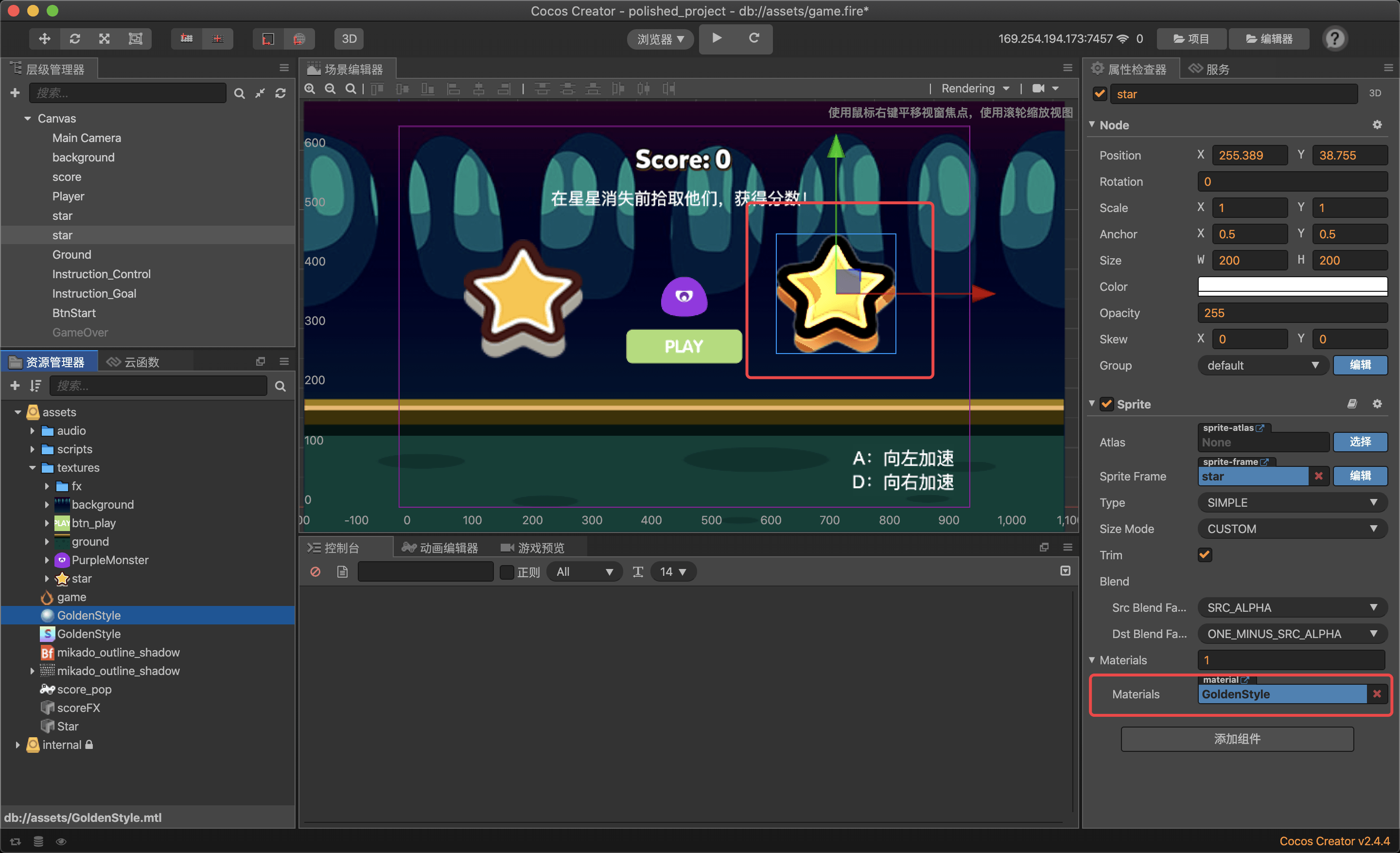This screenshot has width=1400, height=853.
Task: Clear the console log icon
Action: pos(315,572)
